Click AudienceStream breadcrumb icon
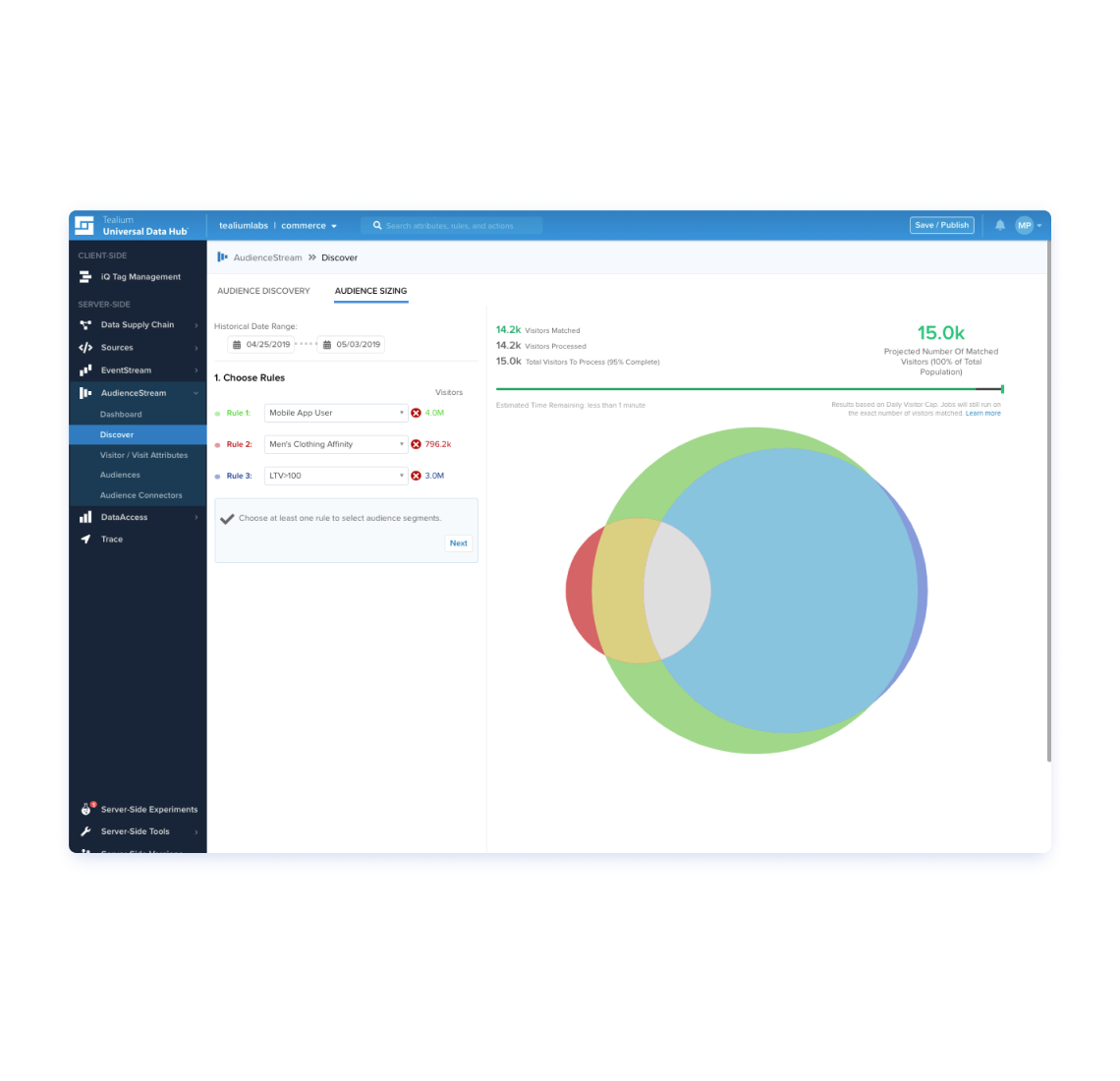This screenshot has width=1120, height=1081. pyautogui.click(x=222, y=257)
